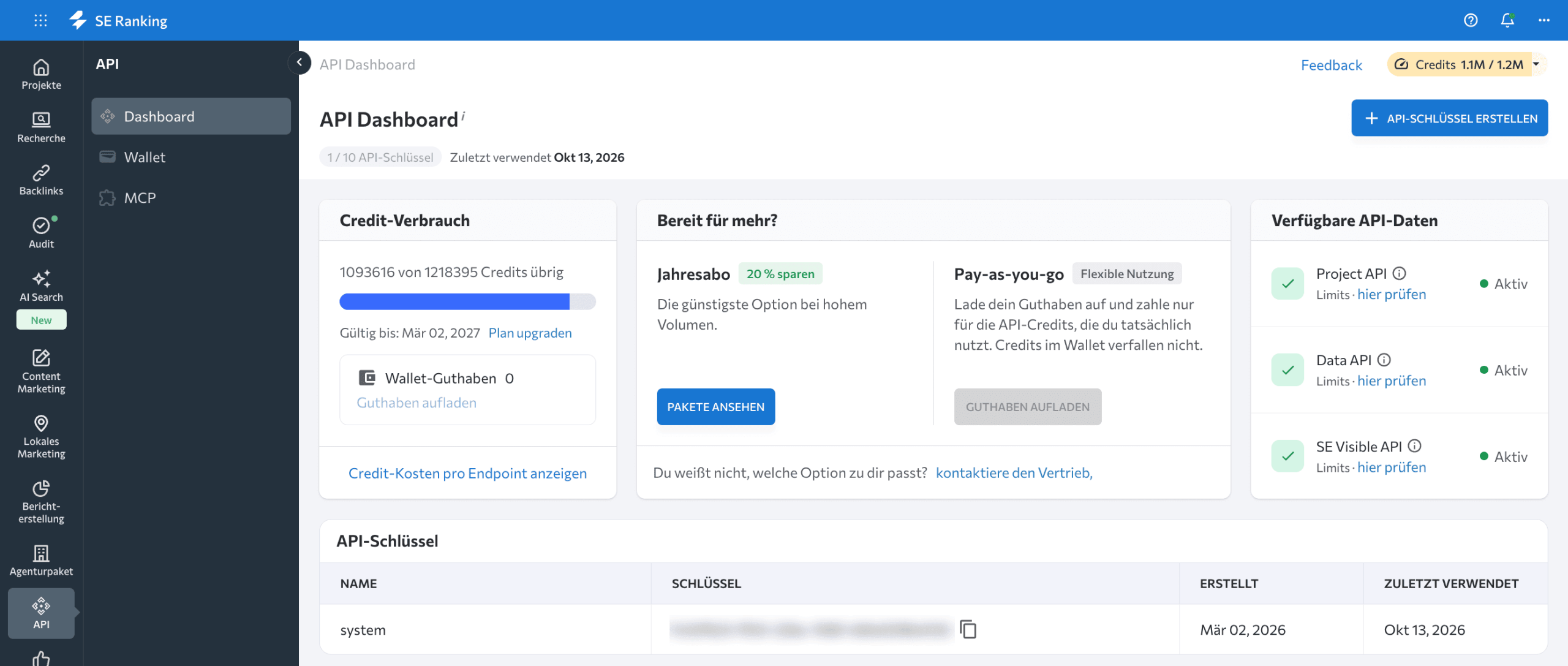Viewport: 1568px width, 666px height.
Task: Go to Projekte in the sidebar
Action: click(x=41, y=74)
